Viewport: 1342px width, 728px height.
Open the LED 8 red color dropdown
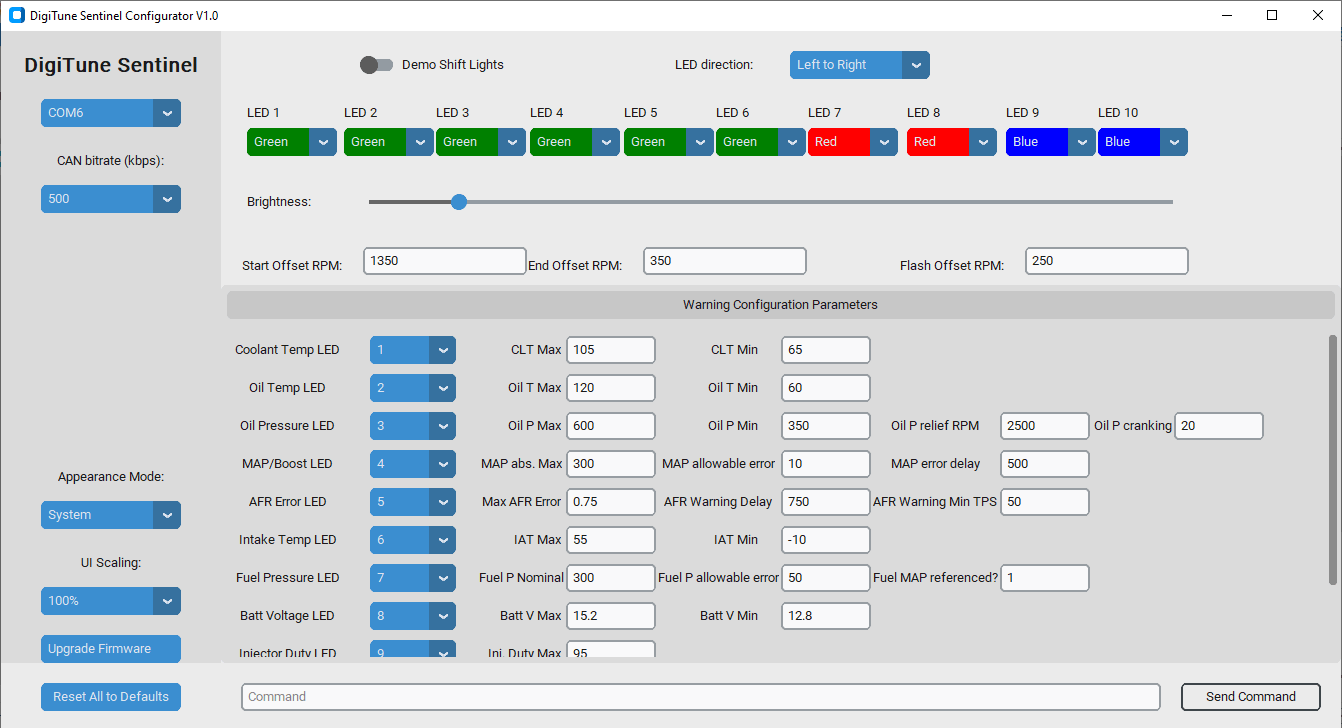point(952,142)
